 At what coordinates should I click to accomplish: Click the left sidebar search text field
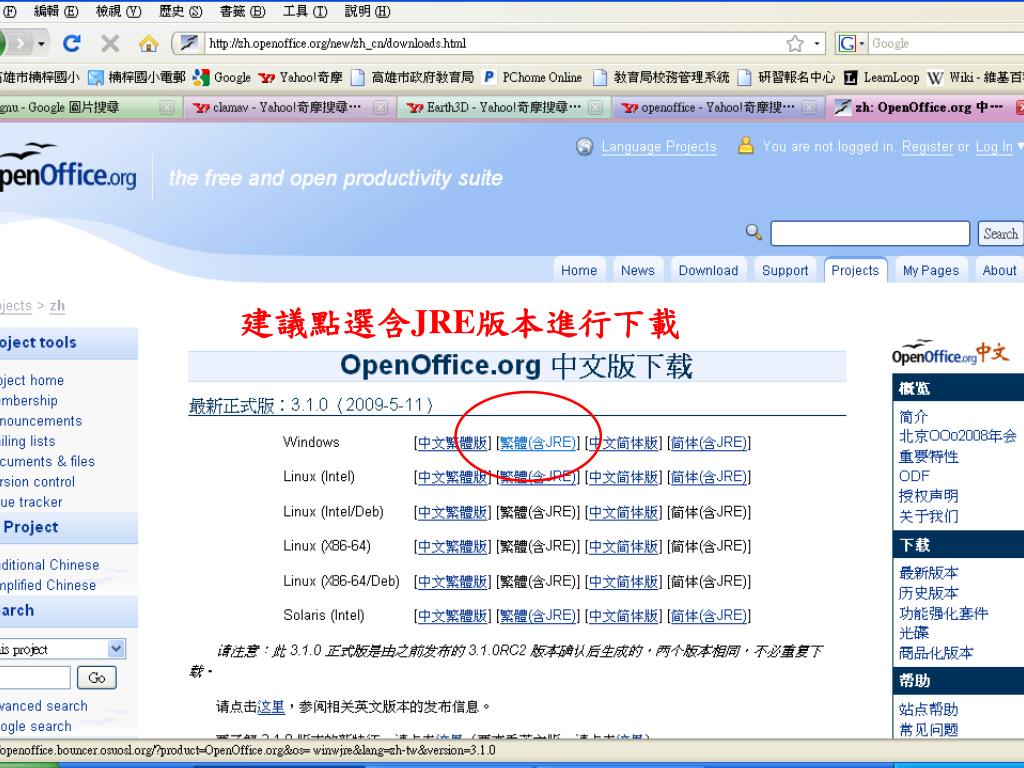[35, 678]
